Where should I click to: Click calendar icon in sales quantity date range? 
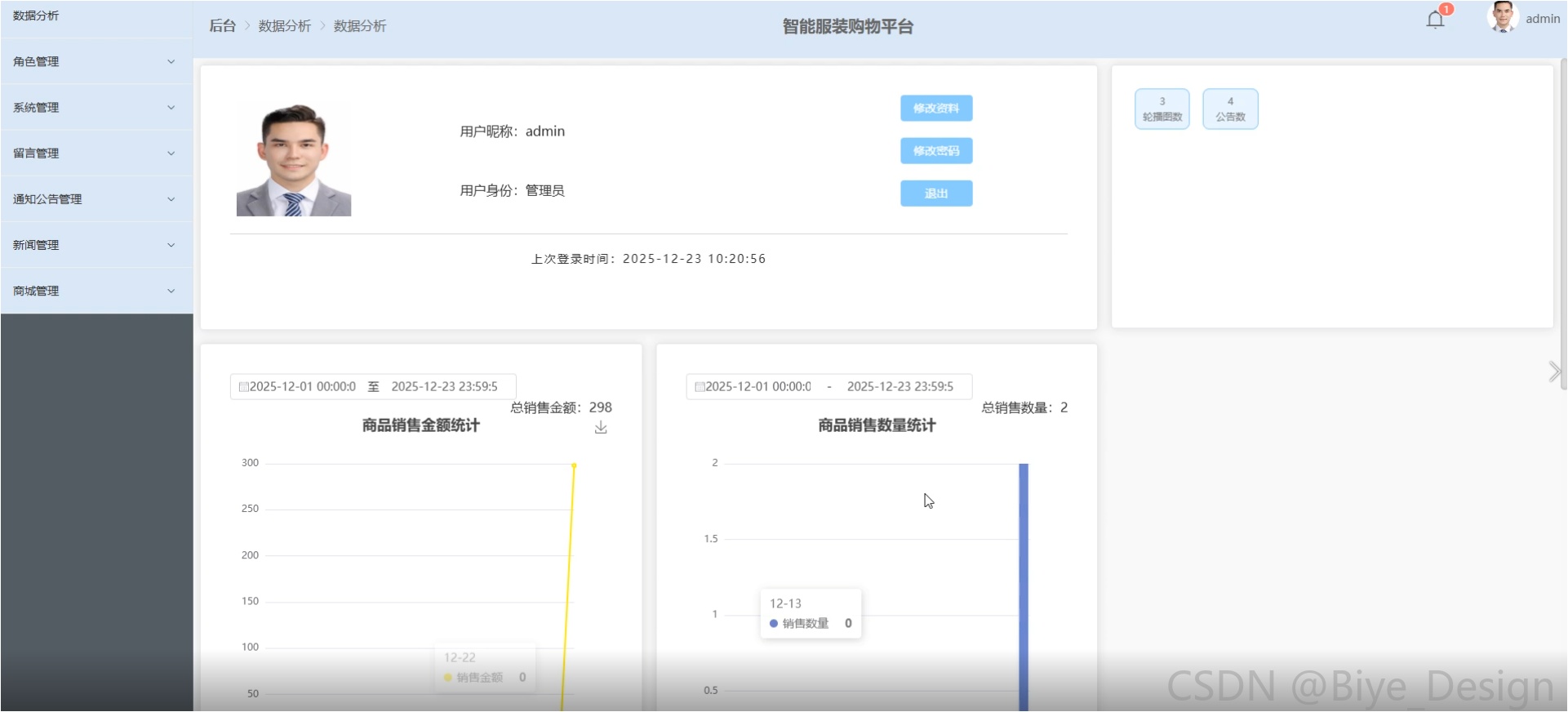coord(700,386)
